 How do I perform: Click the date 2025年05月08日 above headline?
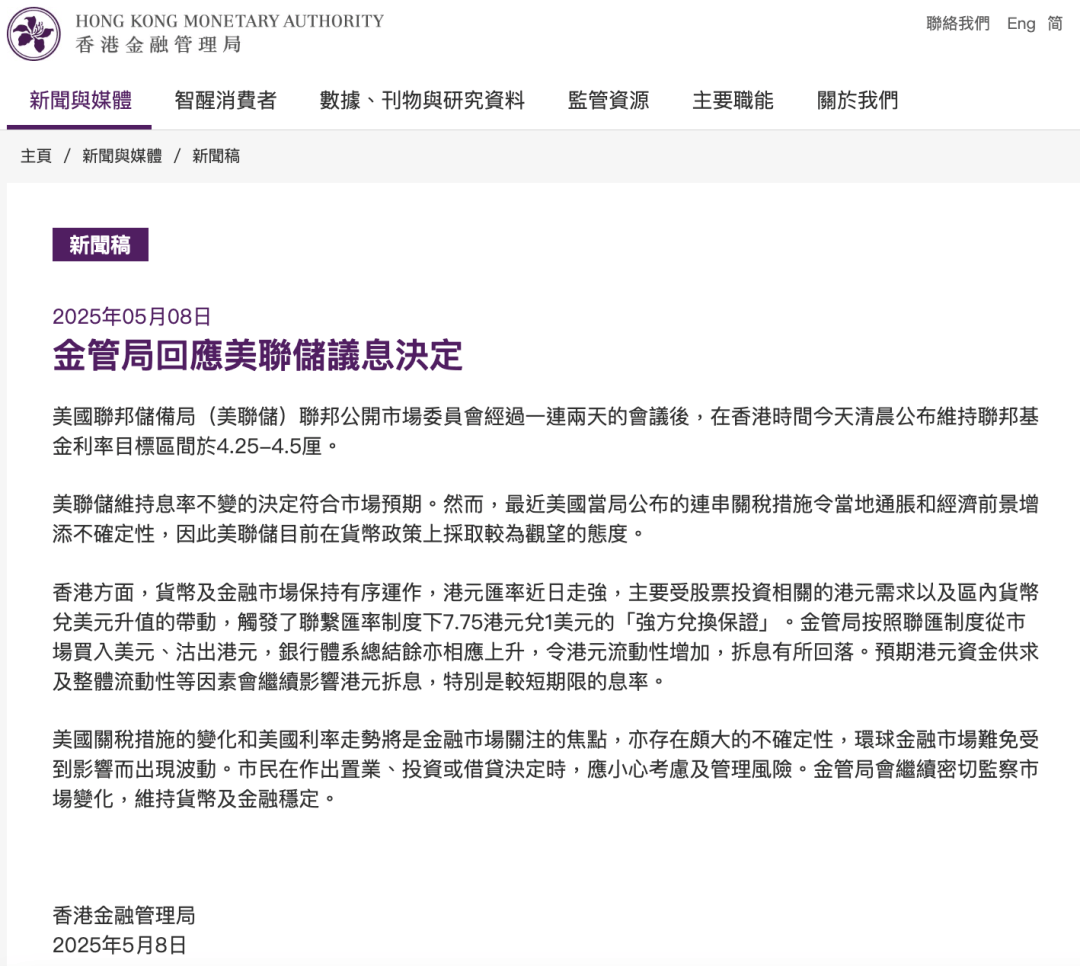132,316
